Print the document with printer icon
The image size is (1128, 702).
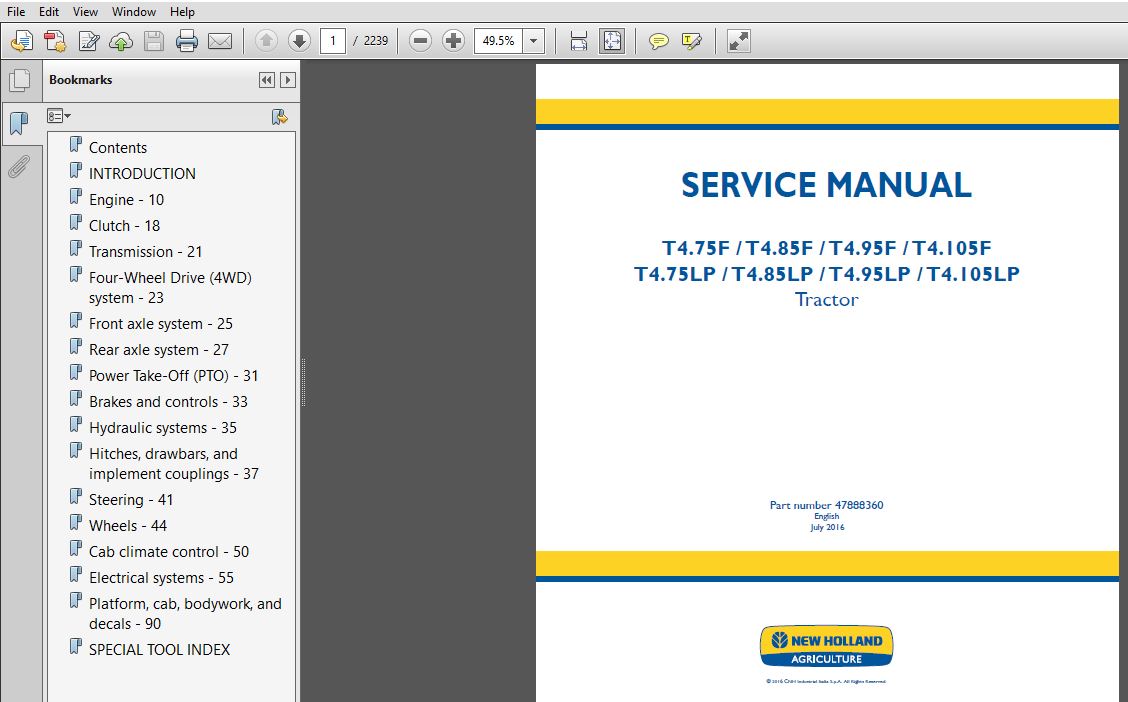(186, 41)
